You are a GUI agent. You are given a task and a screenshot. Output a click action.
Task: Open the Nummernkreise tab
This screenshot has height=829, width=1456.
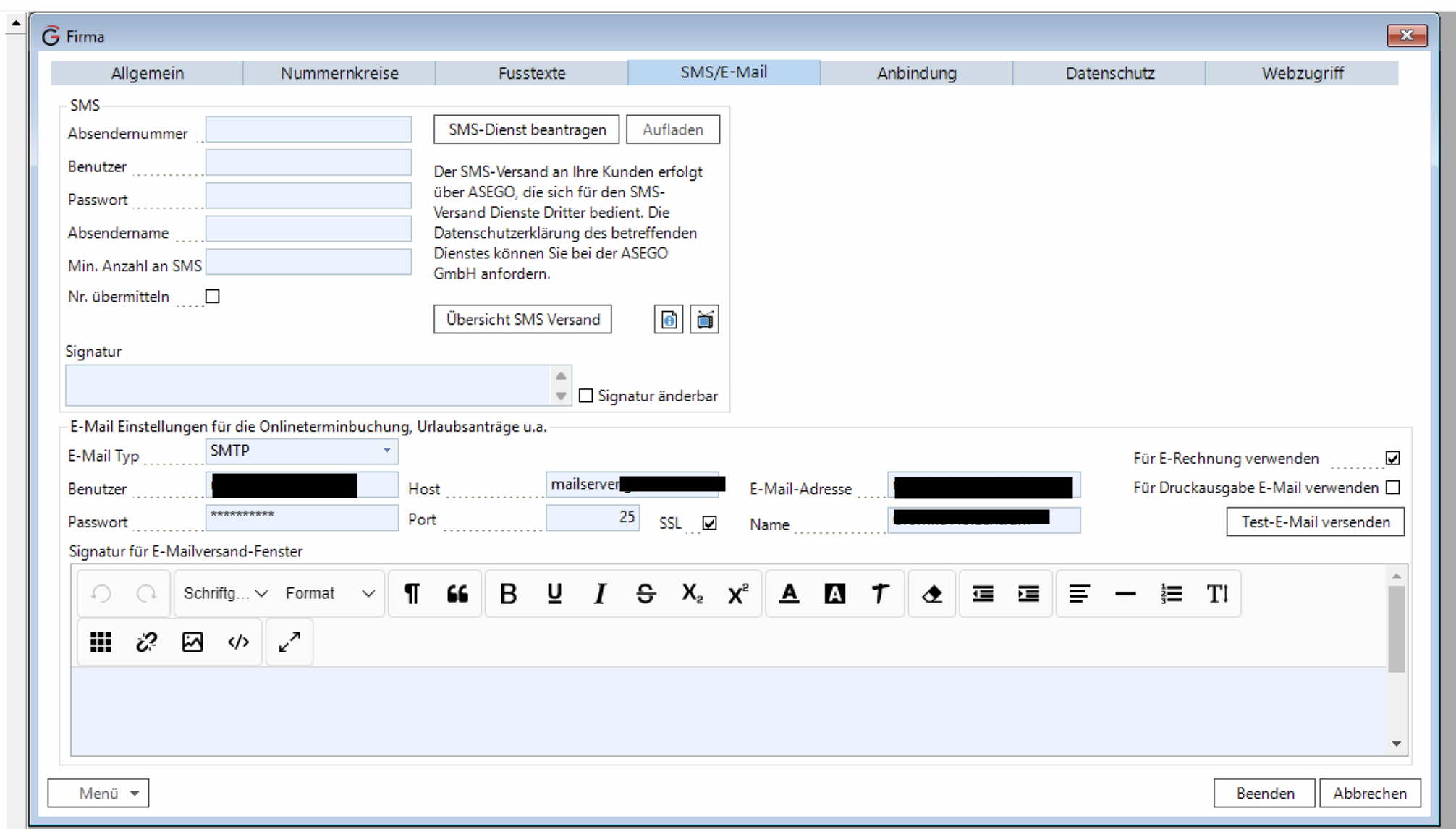click(x=339, y=73)
